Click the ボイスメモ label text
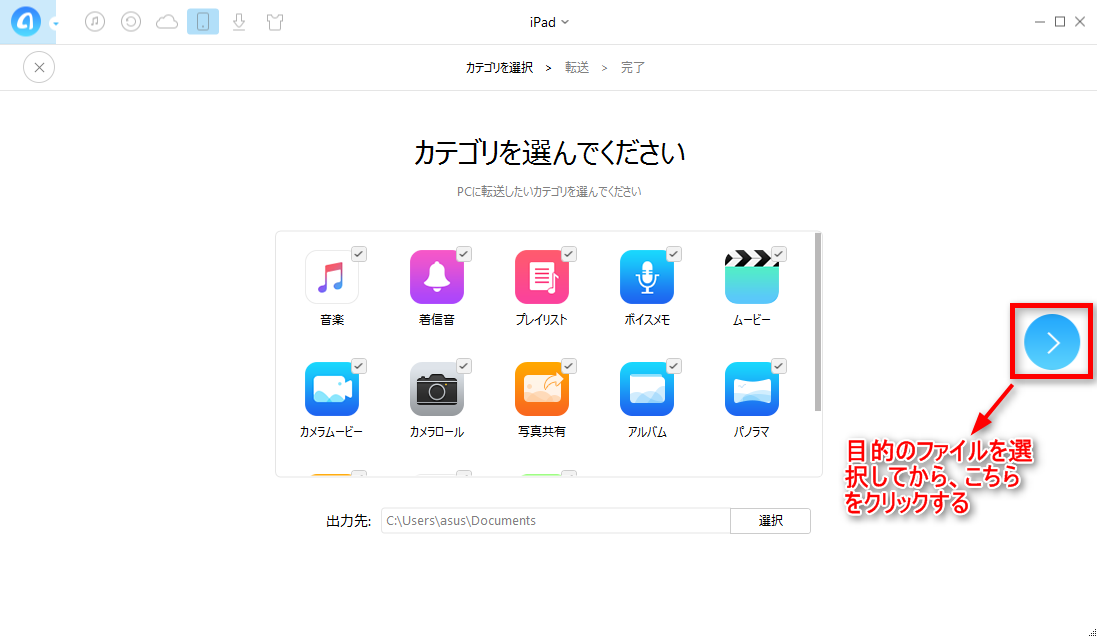Viewport: 1097px width, 638px height. pyautogui.click(x=646, y=320)
